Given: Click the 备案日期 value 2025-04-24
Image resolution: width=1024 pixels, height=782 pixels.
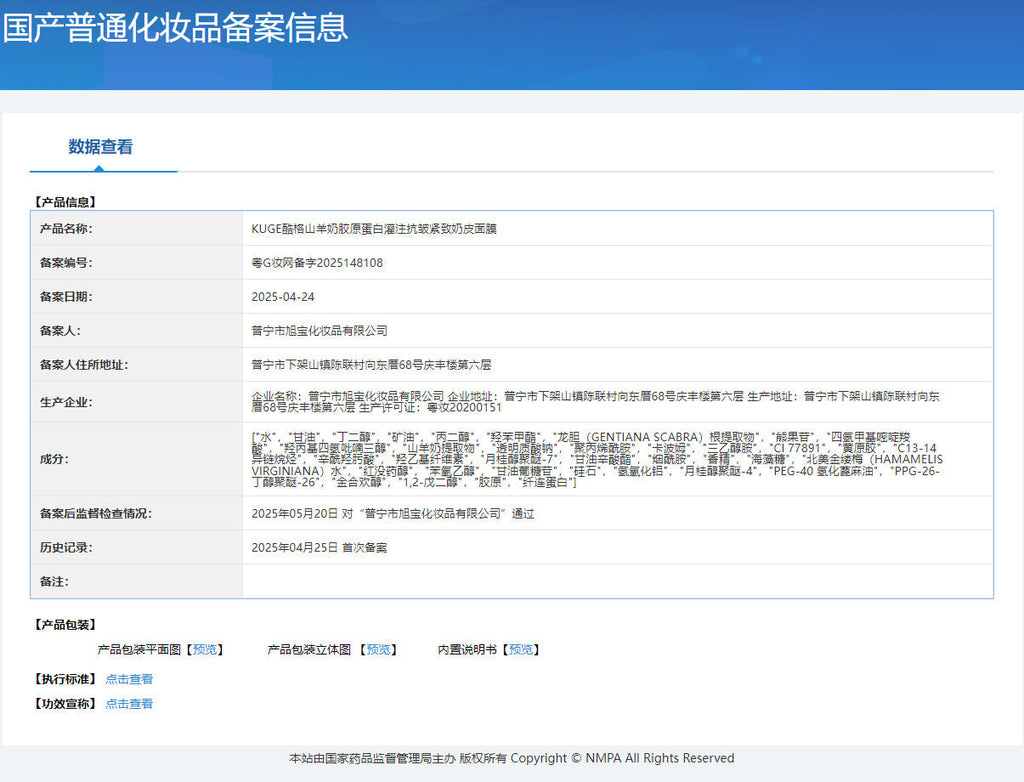Looking at the screenshot, I should point(283,297).
